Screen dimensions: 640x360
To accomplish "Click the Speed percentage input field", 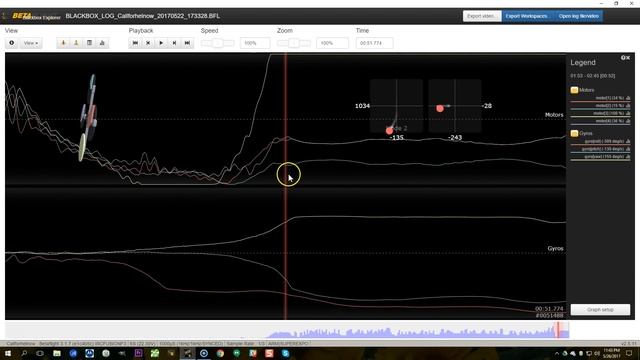I will click(x=255, y=43).
